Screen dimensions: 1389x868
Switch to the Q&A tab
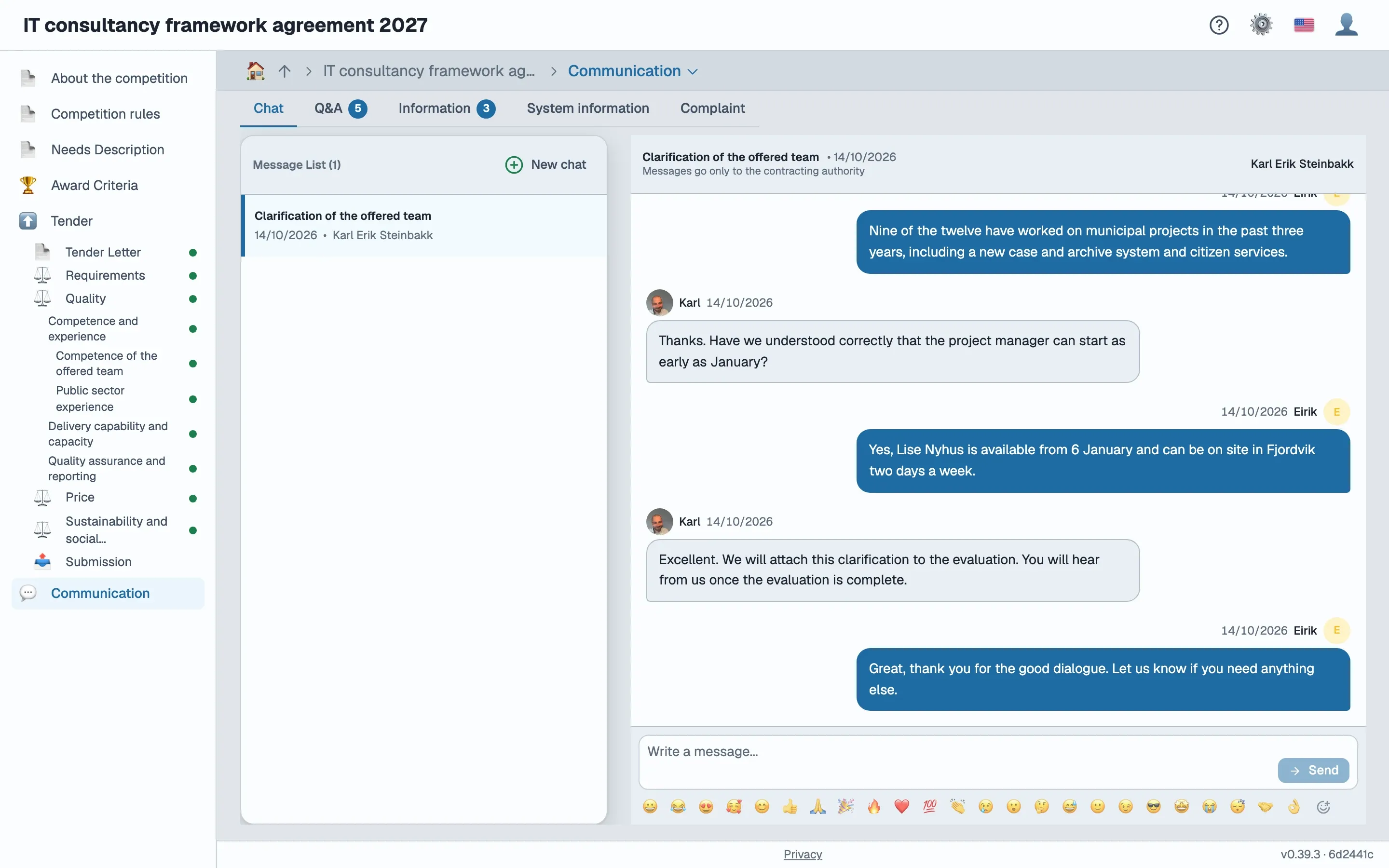click(340, 108)
